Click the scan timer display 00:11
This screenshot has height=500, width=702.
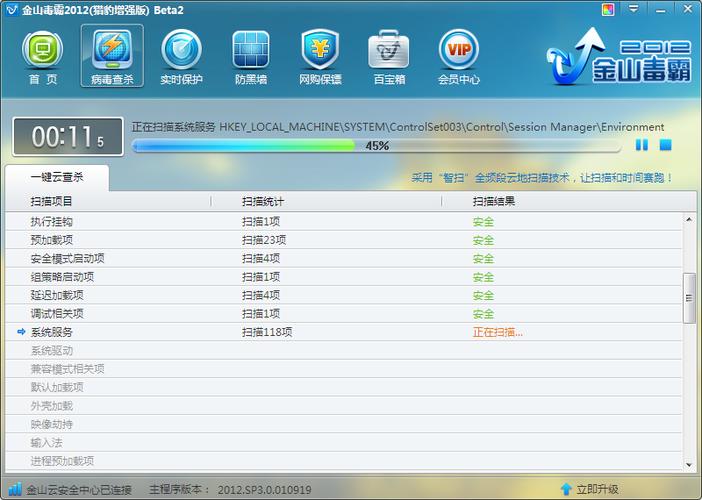68,137
